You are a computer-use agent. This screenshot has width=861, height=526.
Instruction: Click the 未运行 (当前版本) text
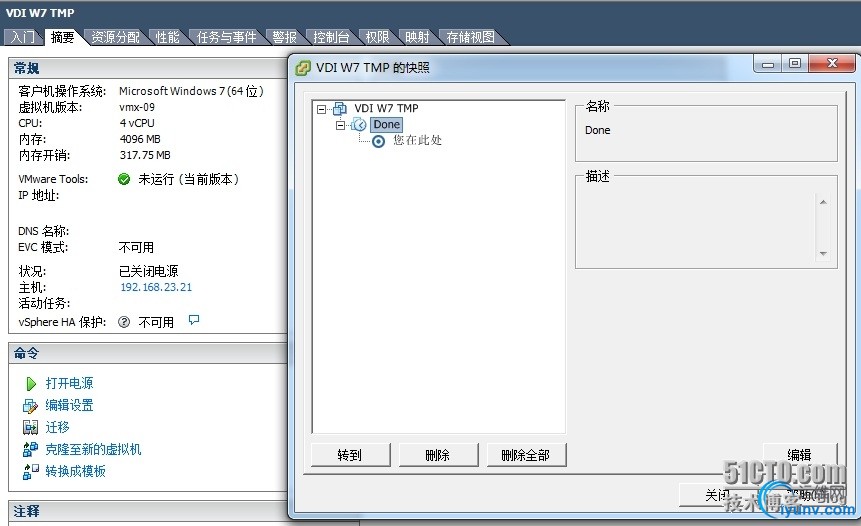[188, 179]
